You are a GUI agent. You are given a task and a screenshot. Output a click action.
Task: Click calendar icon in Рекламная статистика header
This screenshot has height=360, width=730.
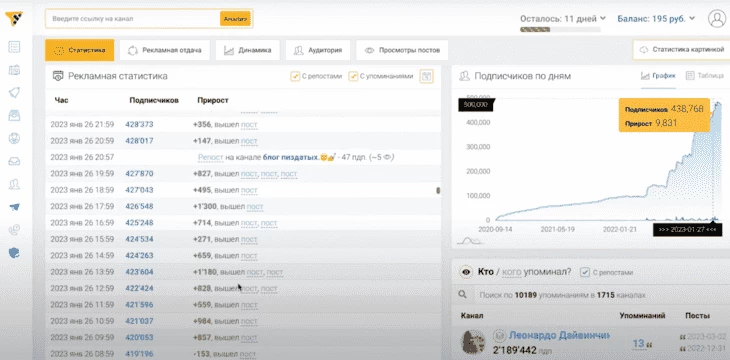426,76
